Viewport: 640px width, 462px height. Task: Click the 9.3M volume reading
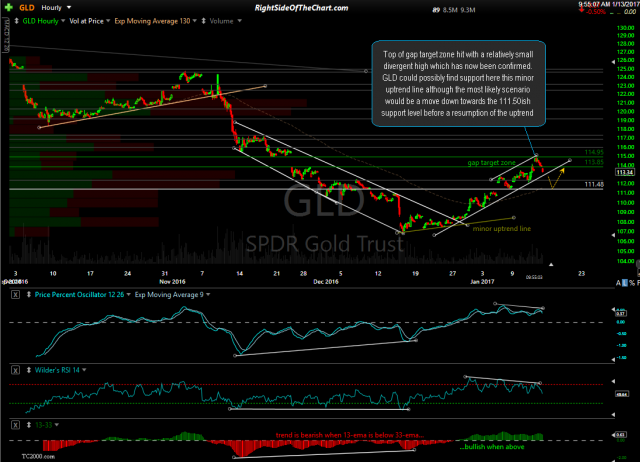point(468,10)
